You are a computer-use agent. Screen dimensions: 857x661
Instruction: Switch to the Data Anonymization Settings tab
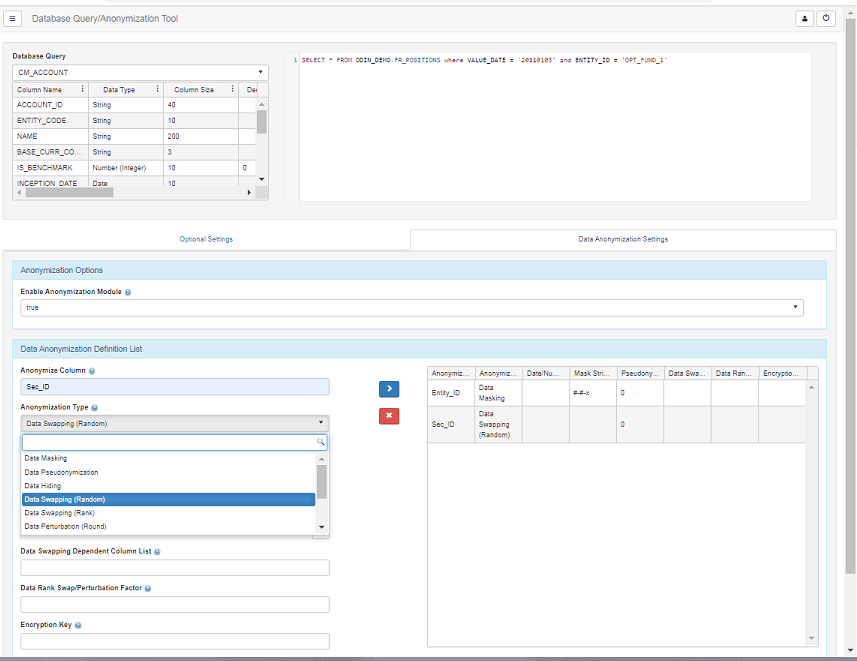pyautogui.click(x=623, y=239)
